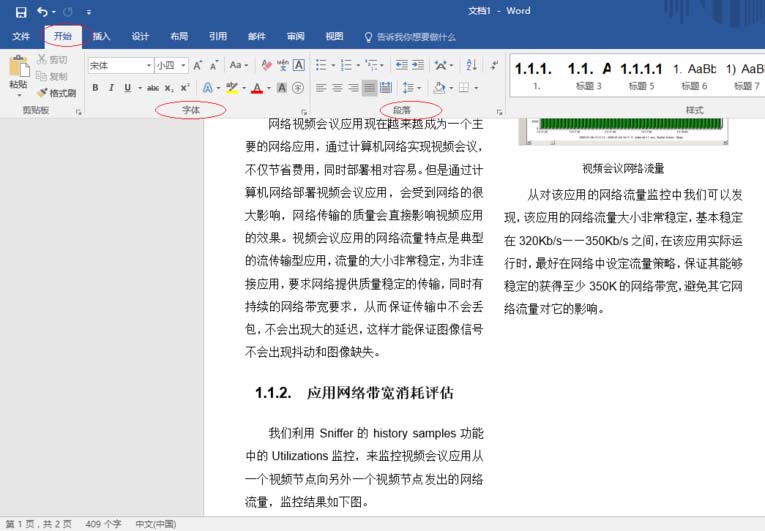Toggle underline formatting

coord(127,88)
